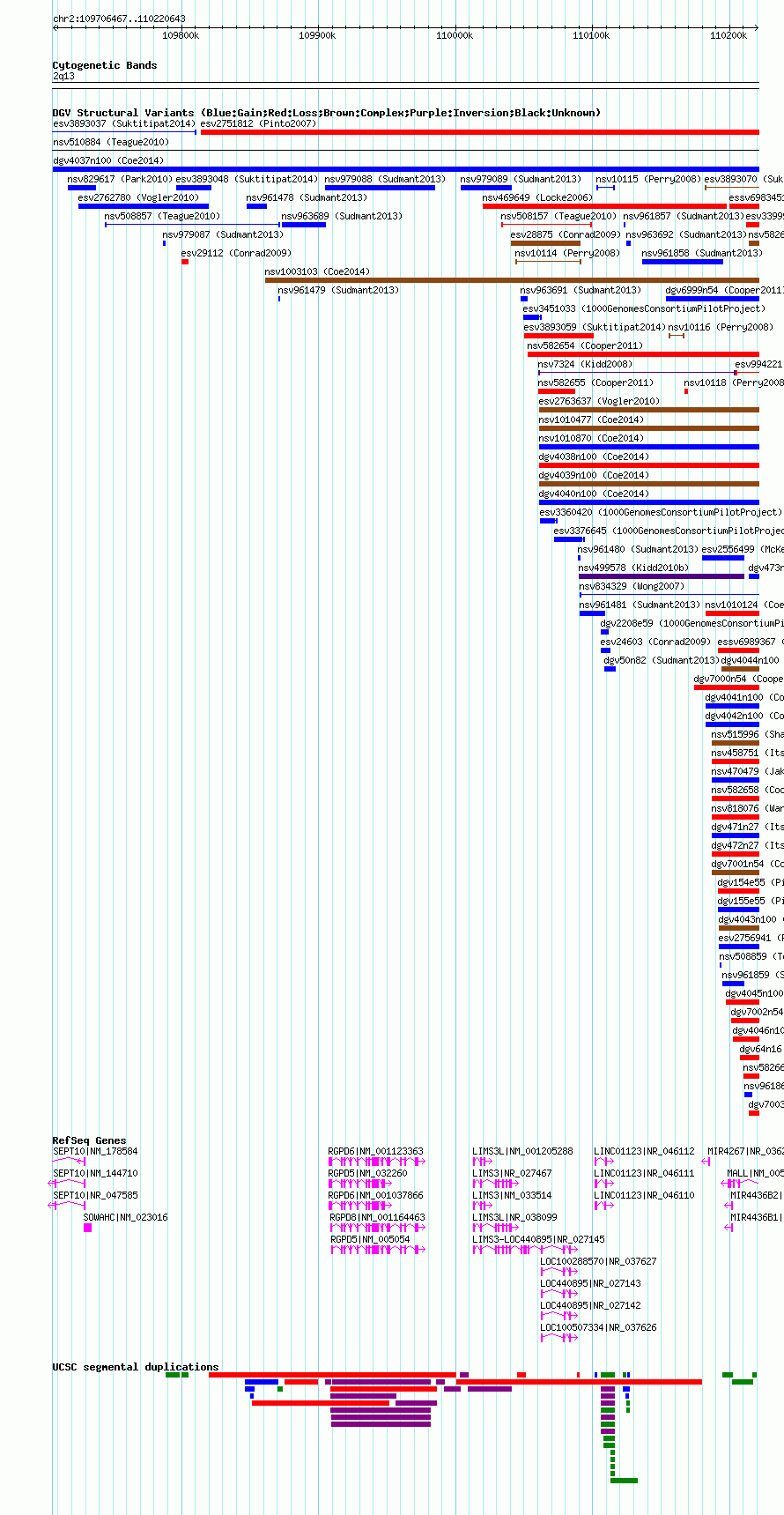Open nsv1010870 (Coe2014) variant
This screenshot has width=784, height=1515.
point(592,438)
